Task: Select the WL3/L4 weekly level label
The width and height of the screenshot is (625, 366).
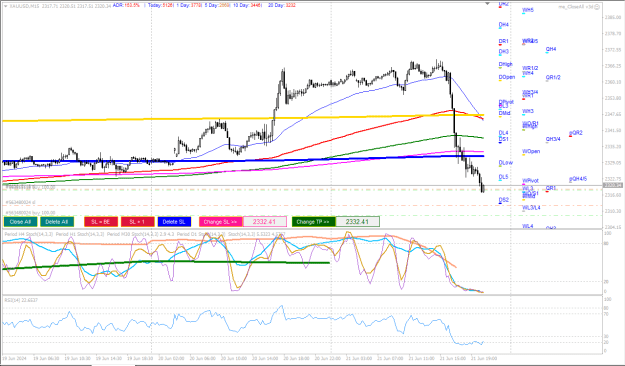Action: [x=531, y=208]
